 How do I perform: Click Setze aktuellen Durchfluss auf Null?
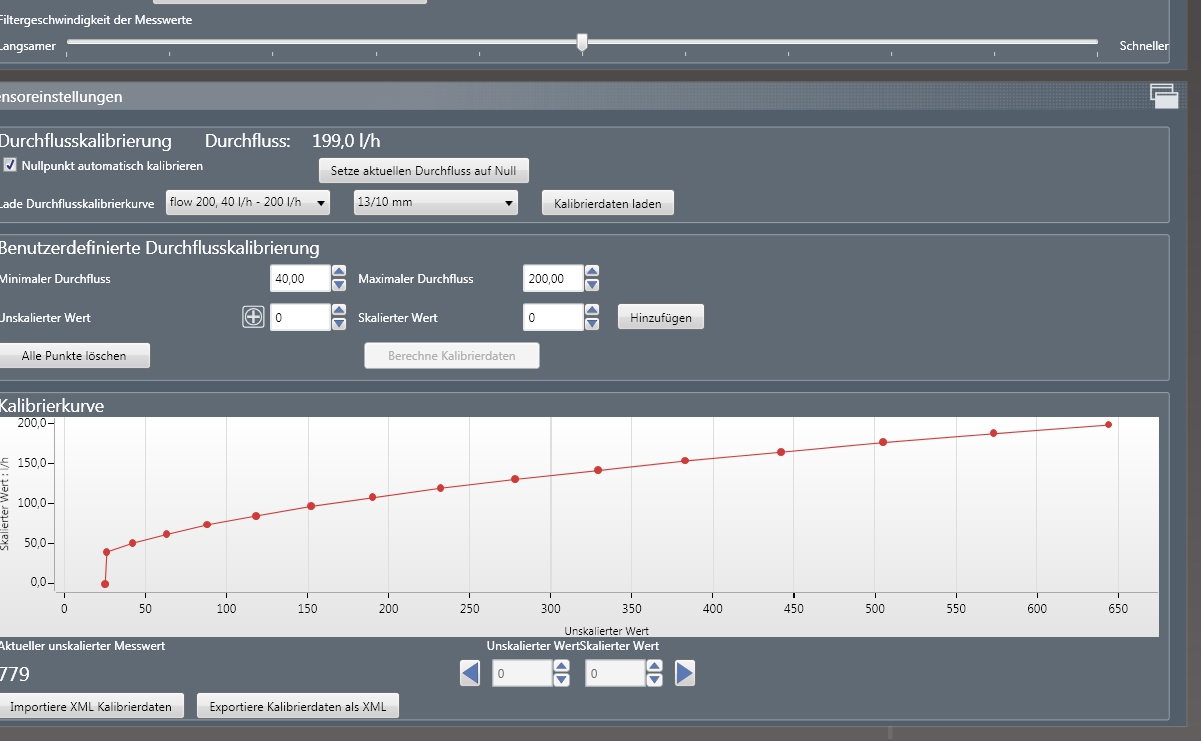click(423, 171)
